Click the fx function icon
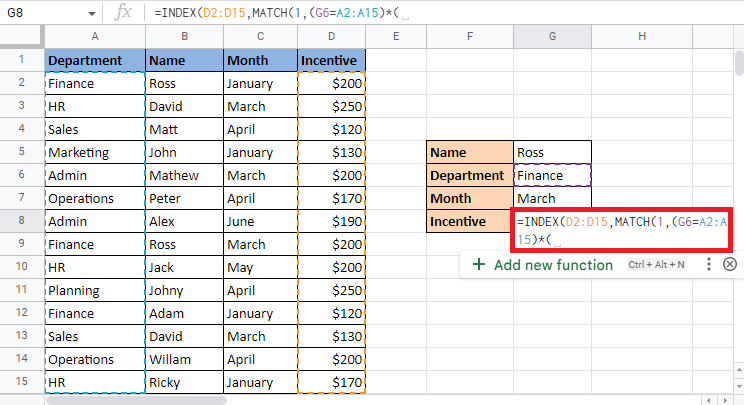The image size is (744, 405). tap(124, 13)
